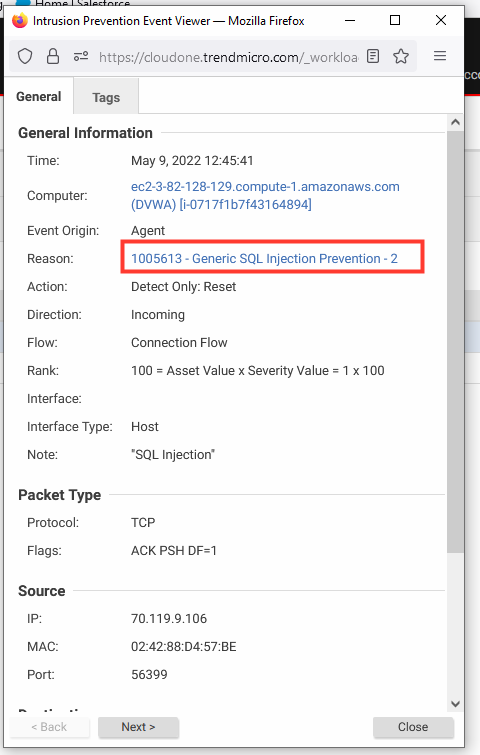Click the disabled Back button
Image resolution: width=480 pixels, height=755 pixels.
49,727
